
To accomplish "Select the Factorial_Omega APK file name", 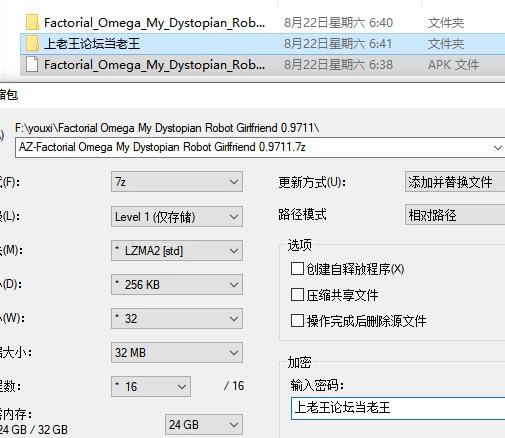I will pyautogui.click(x=154, y=65).
